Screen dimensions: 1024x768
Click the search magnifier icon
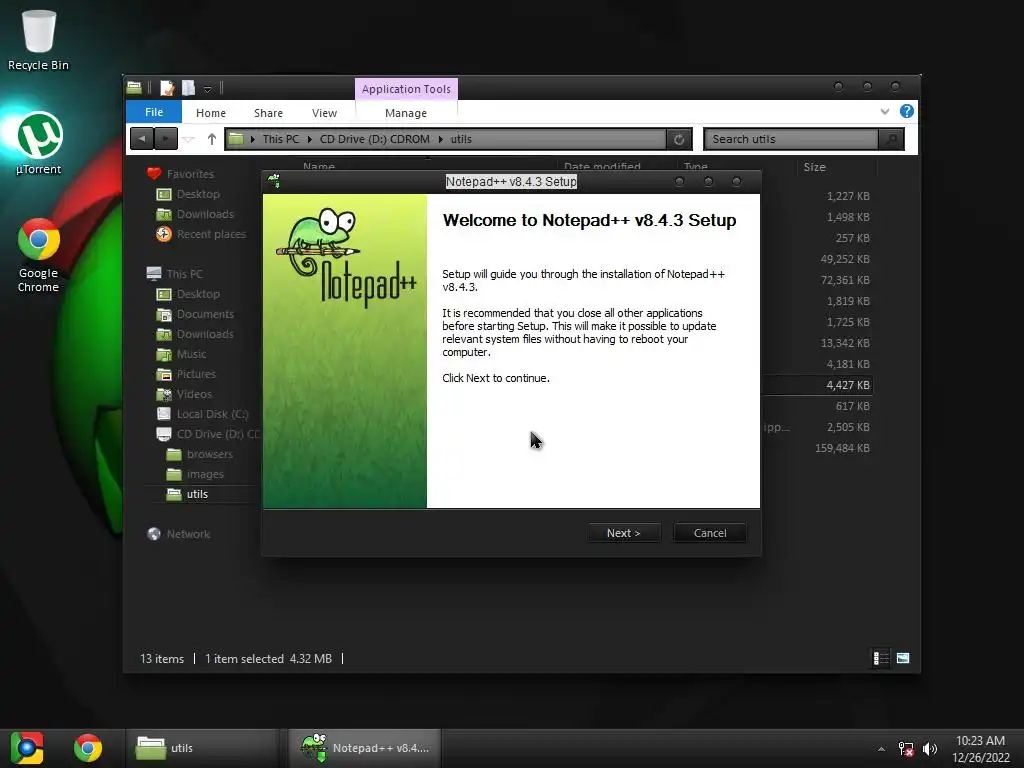tap(891, 139)
